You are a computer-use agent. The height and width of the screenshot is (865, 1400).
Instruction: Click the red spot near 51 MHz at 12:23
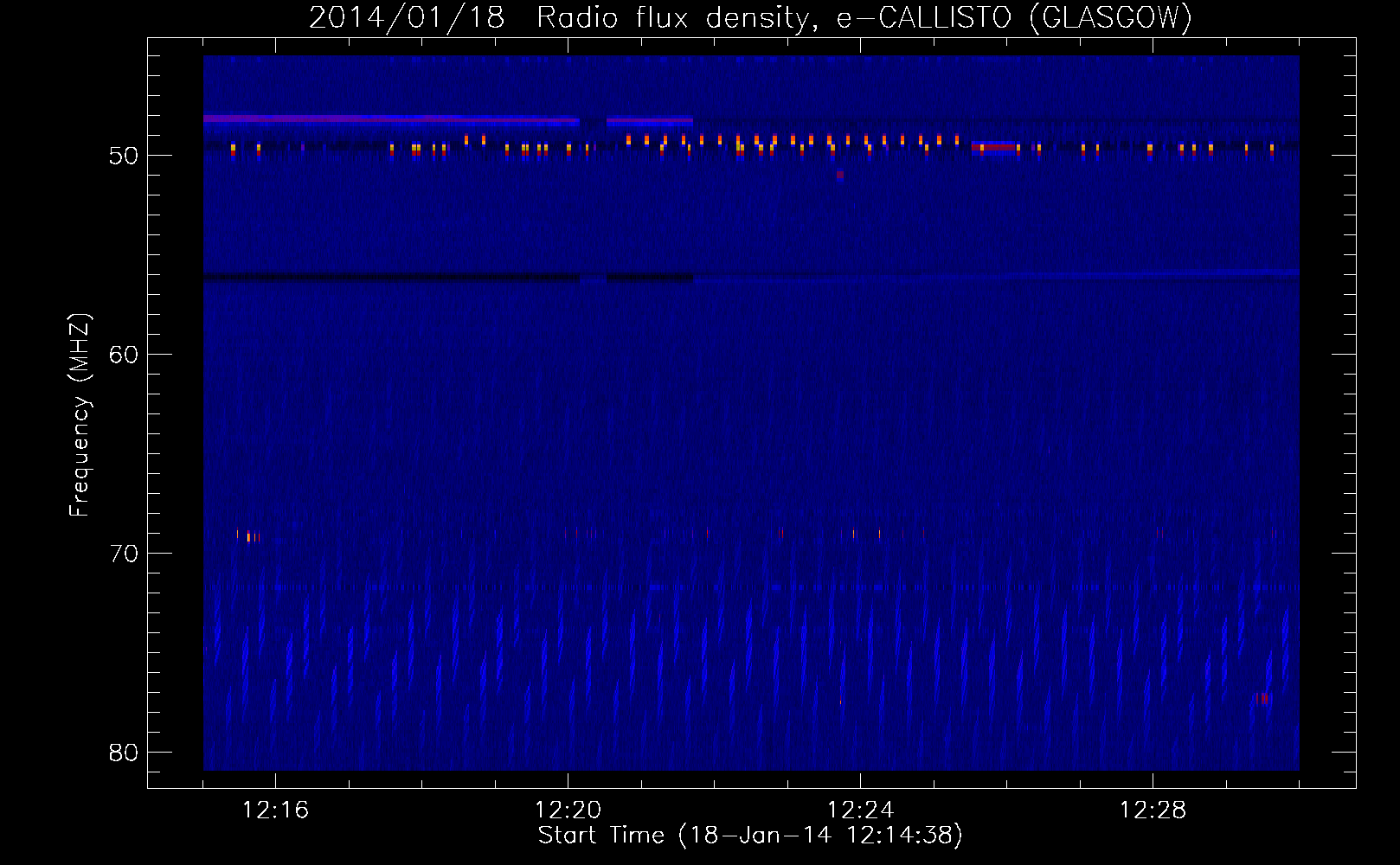pos(840,175)
